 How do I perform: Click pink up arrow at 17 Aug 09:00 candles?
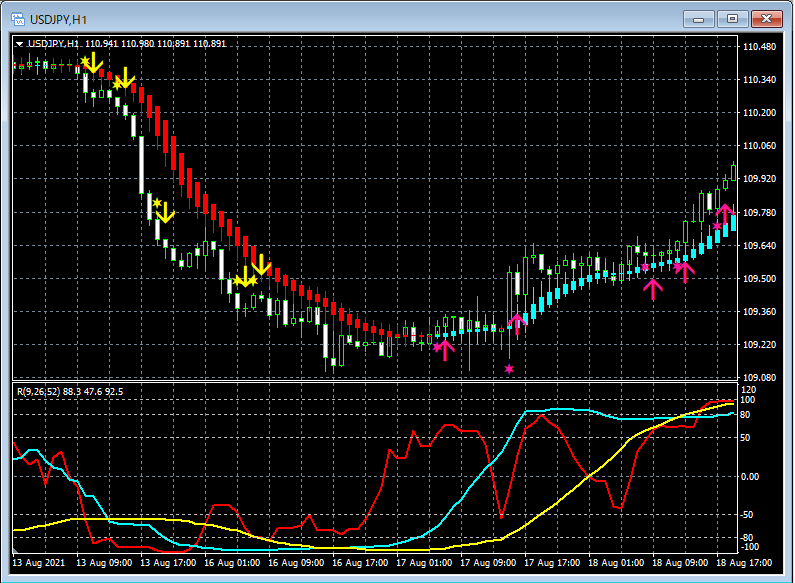point(516,321)
